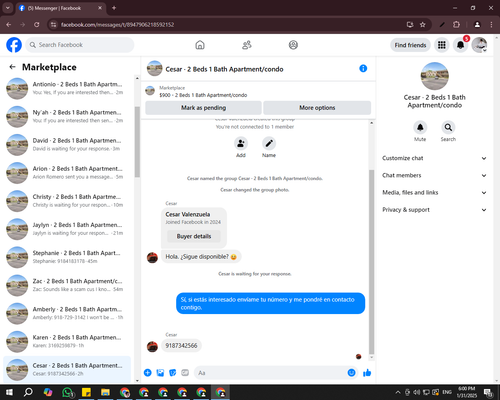Screen dimensions: 500x400
Task: Search within the conversation
Action: (x=448, y=127)
